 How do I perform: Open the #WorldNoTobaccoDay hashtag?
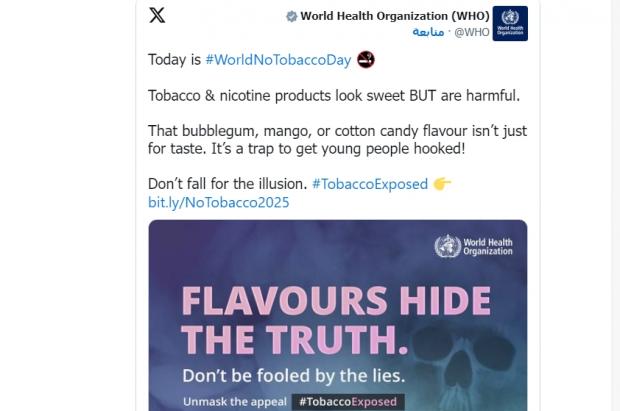pyautogui.click(x=278, y=60)
